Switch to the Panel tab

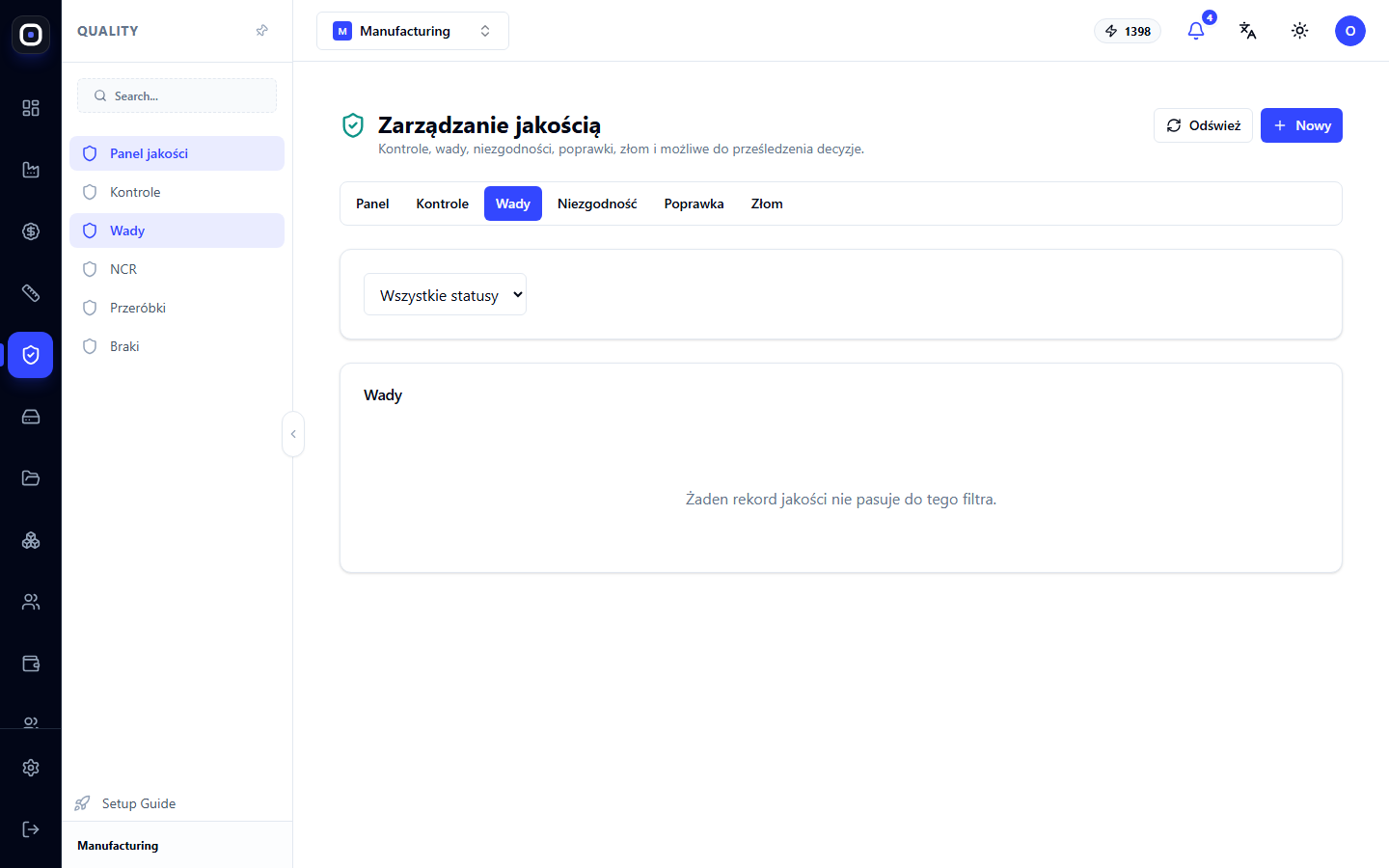point(372,203)
